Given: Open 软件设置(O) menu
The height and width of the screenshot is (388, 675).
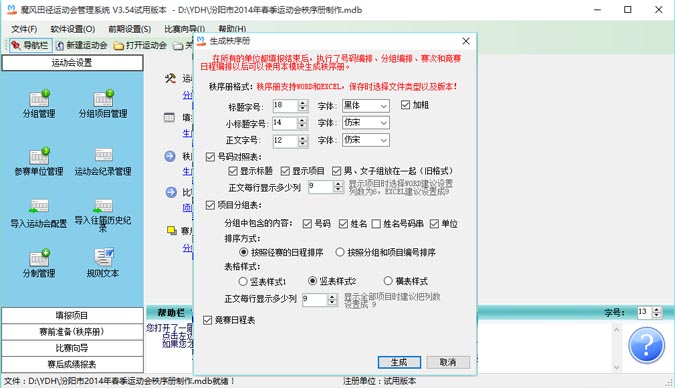Looking at the screenshot, I should coord(73,29).
